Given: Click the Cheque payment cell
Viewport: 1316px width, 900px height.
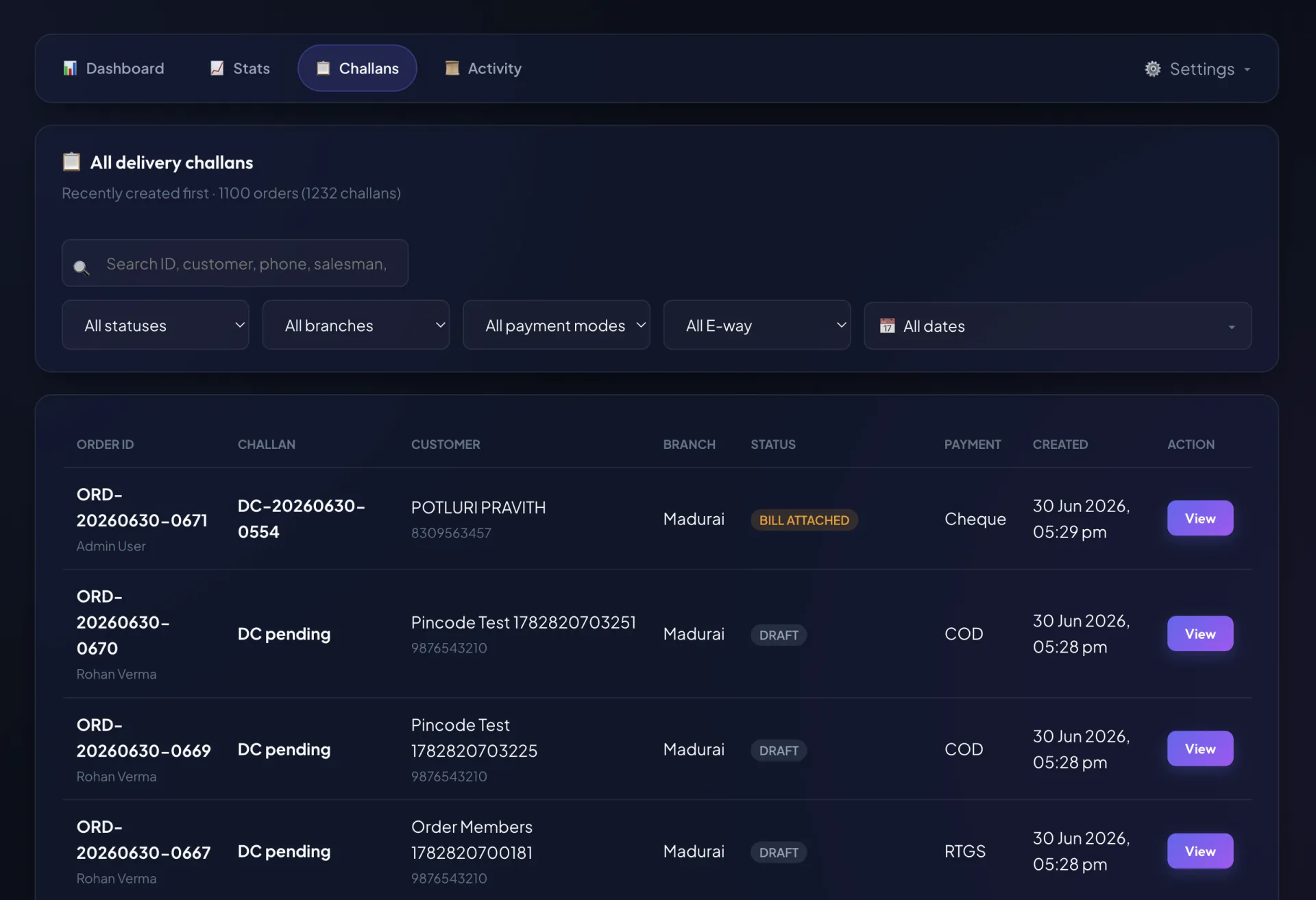Looking at the screenshot, I should click(x=975, y=519).
